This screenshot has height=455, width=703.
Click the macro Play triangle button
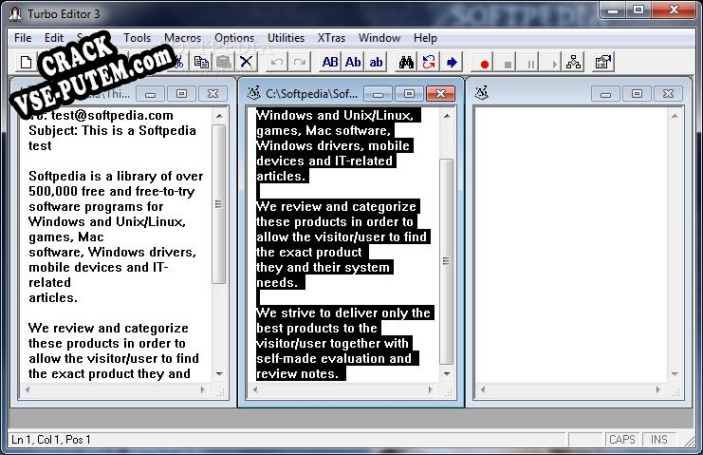click(x=554, y=63)
